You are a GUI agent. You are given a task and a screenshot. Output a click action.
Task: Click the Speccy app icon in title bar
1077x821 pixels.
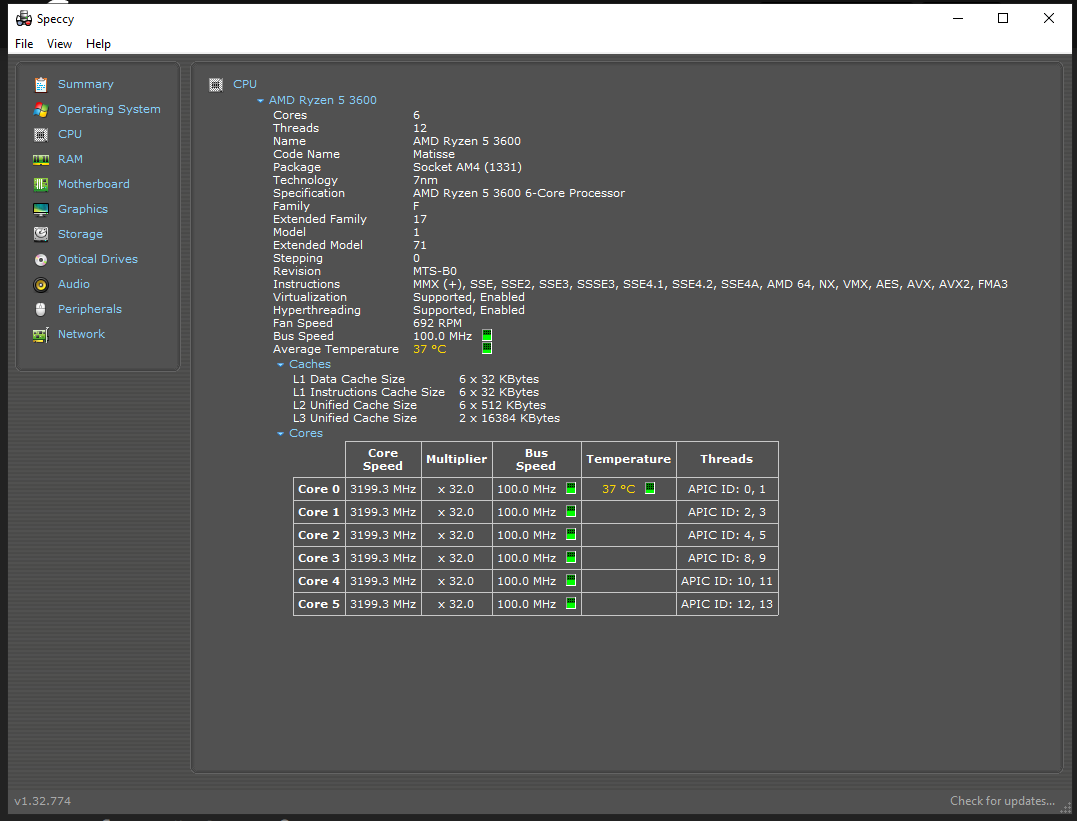(x=24, y=19)
